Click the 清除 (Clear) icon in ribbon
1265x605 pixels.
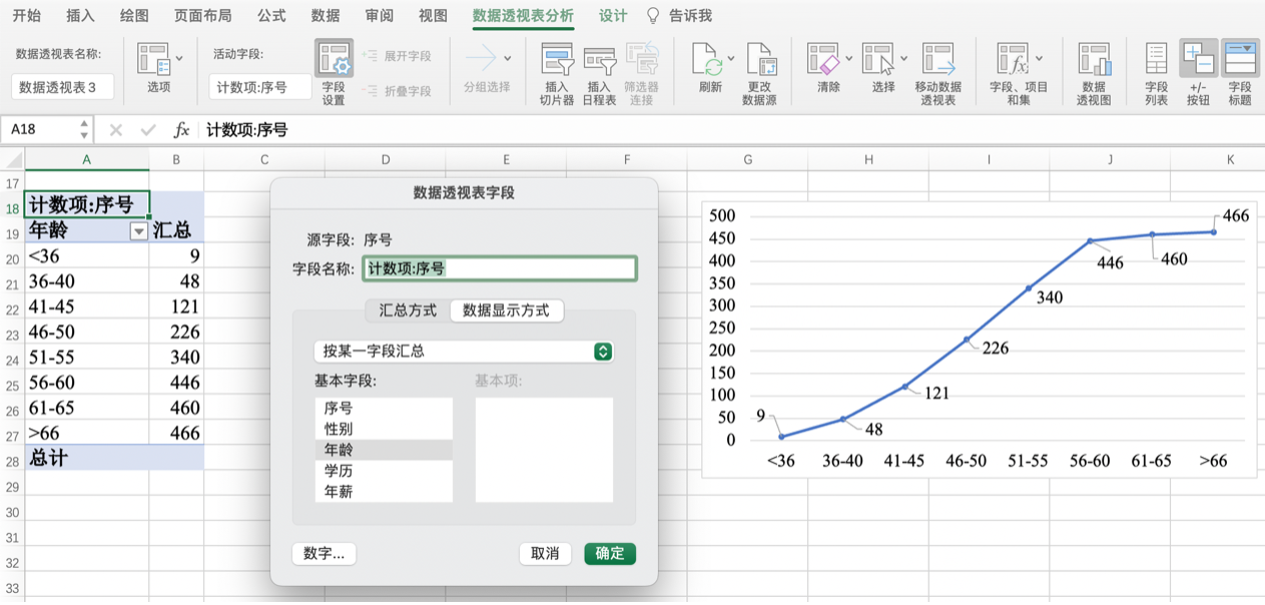[x=823, y=61]
